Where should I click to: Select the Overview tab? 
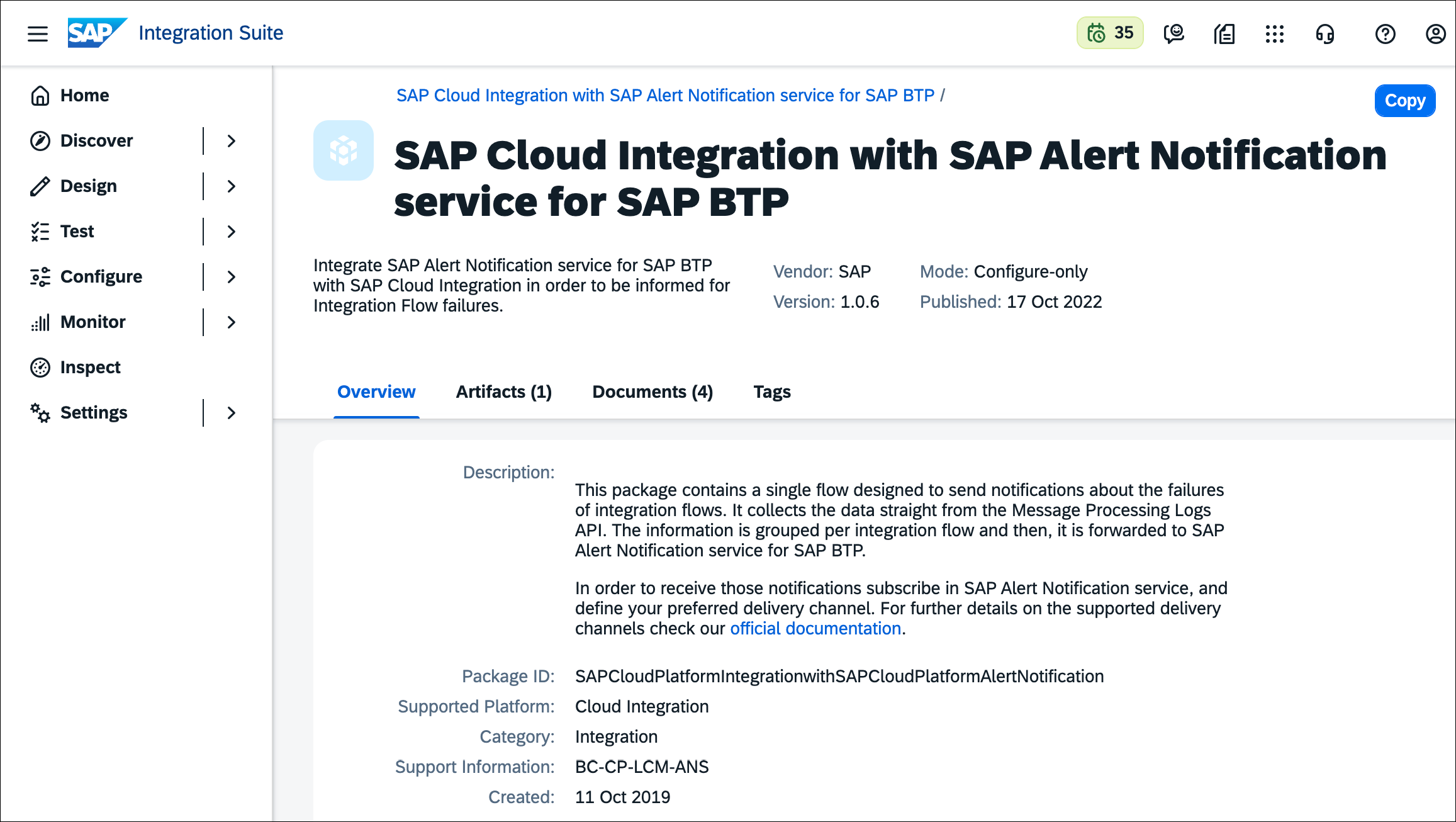(x=376, y=392)
